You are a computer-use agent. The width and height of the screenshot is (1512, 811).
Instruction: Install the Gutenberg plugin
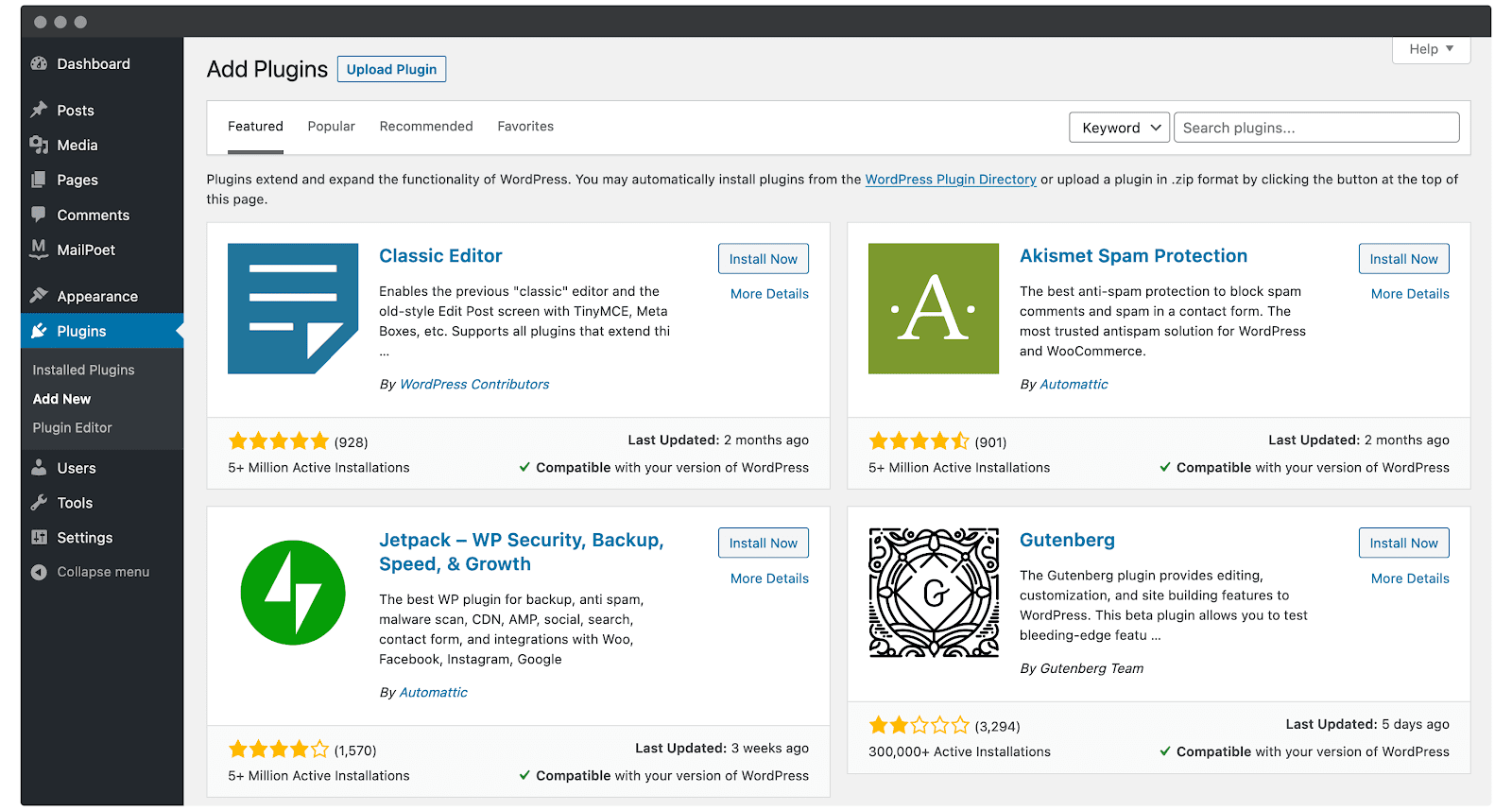click(x=1403, y=543)
